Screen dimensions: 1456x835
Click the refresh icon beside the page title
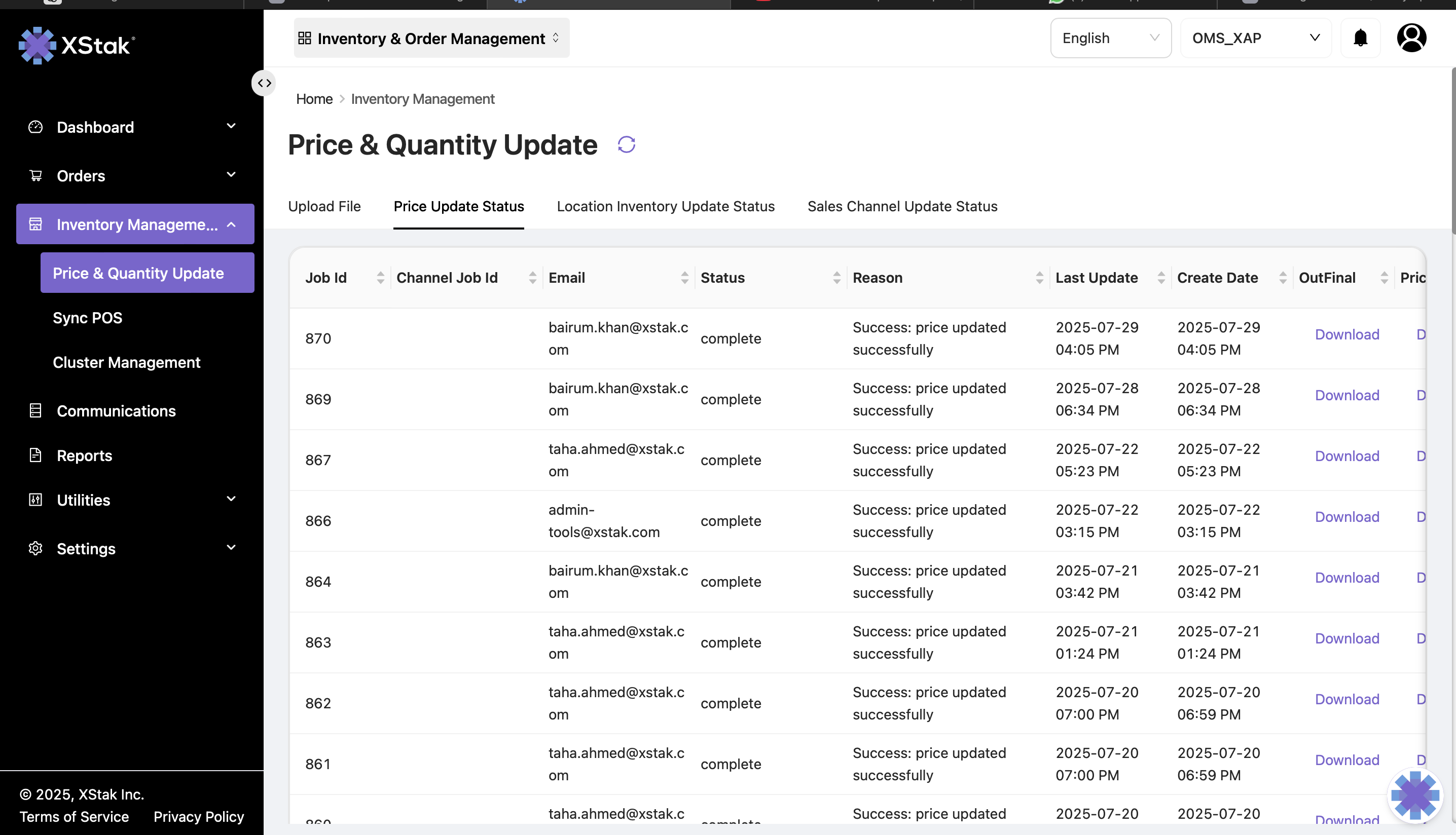(627, 144)
